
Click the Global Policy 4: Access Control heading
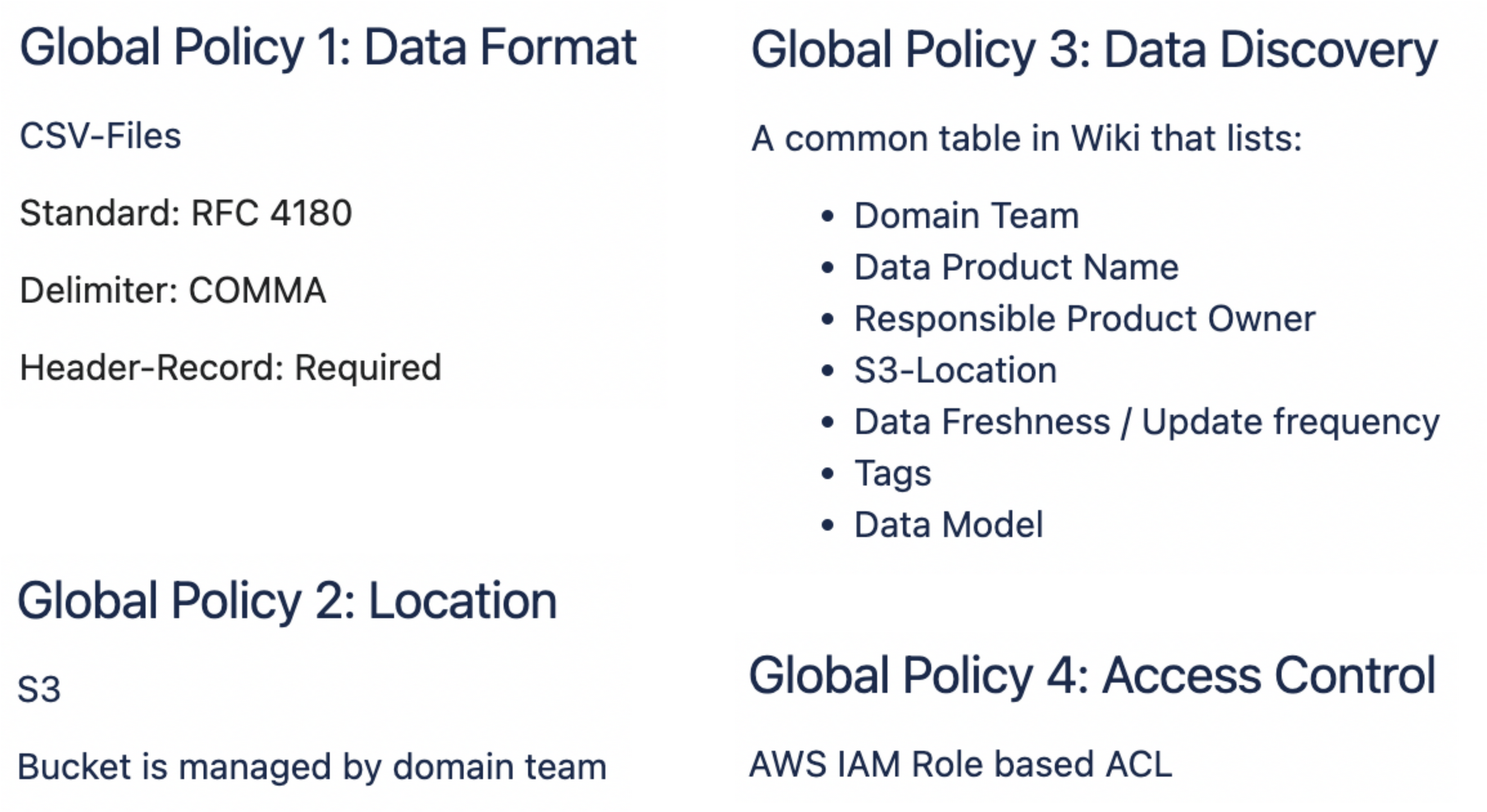click(x=1092, y=676)
